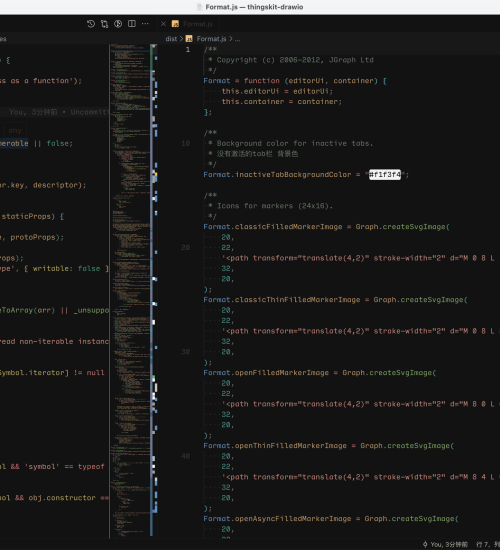Screen dimensions: 500x550
Task: Click line number 1 in gutter
Action: click(188, 49)
